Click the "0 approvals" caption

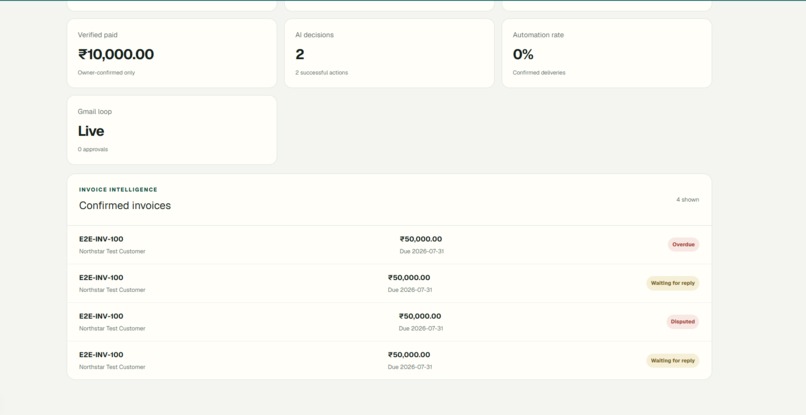93,149
